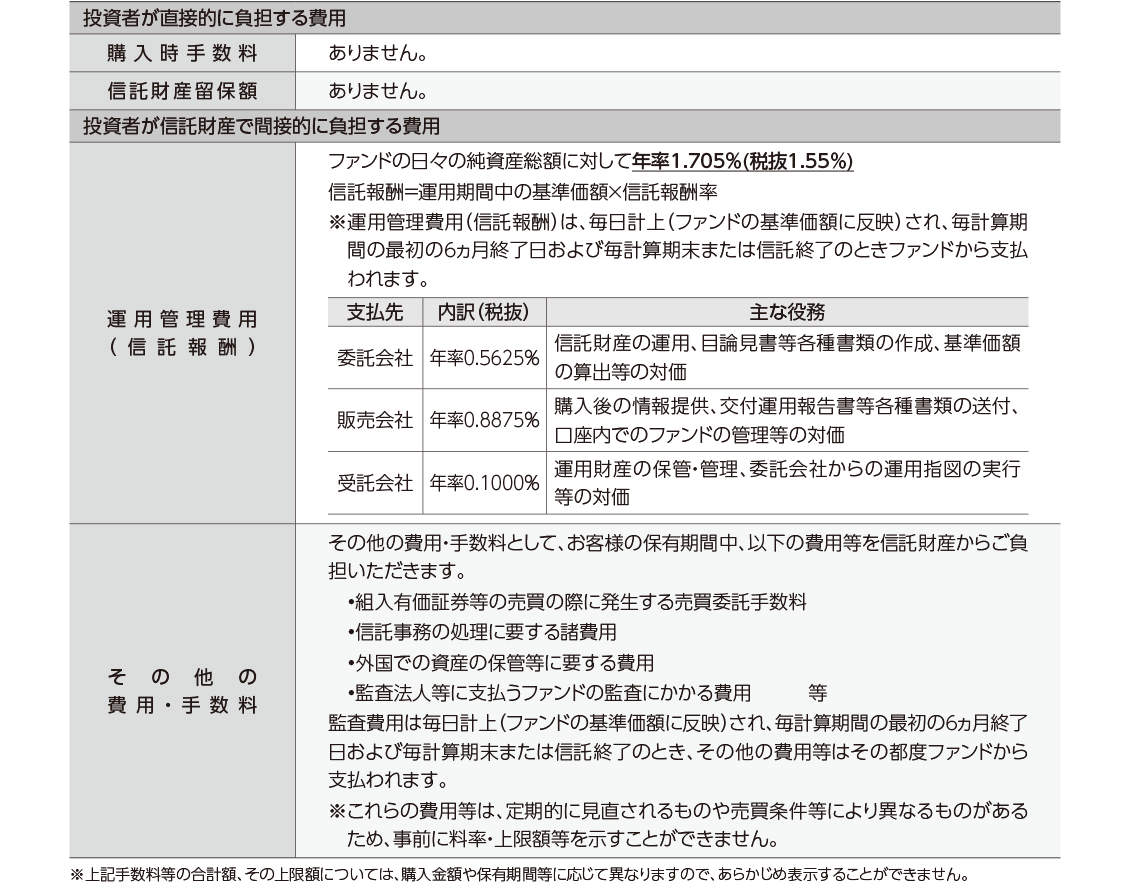Click the 年率0.5625% rate cell

click(x=484, y=358)
